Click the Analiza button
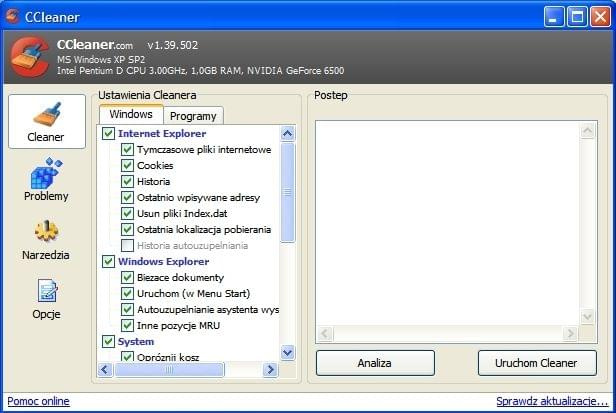616x413 pixels. pyautogui.click(x=375, y=363)
